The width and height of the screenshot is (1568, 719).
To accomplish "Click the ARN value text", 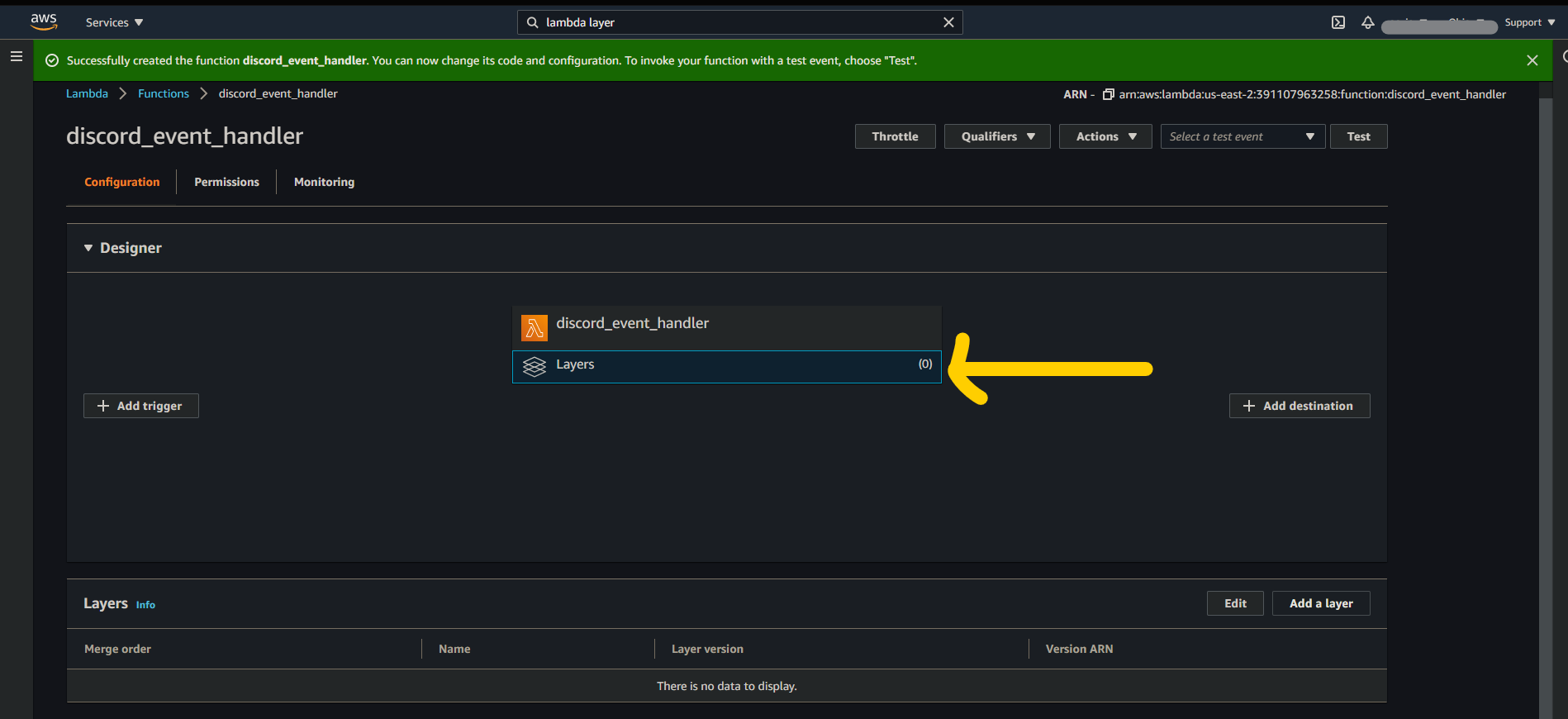I will [x=1312, y=94].
